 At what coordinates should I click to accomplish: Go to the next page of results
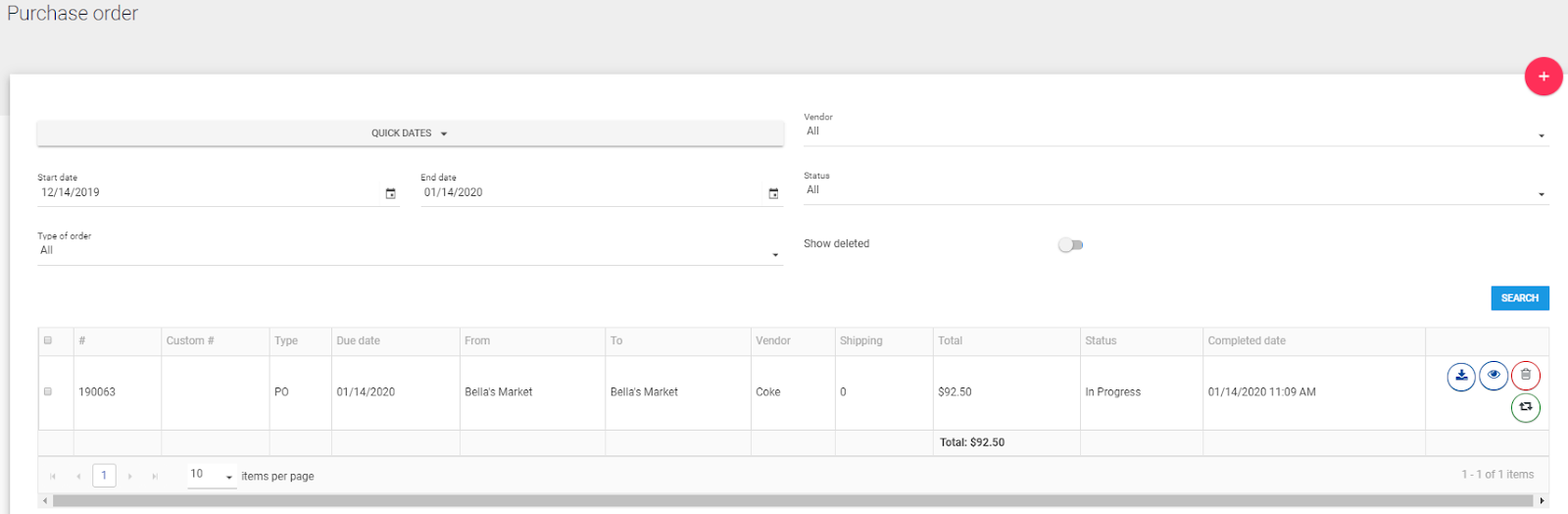pos(129,477)
